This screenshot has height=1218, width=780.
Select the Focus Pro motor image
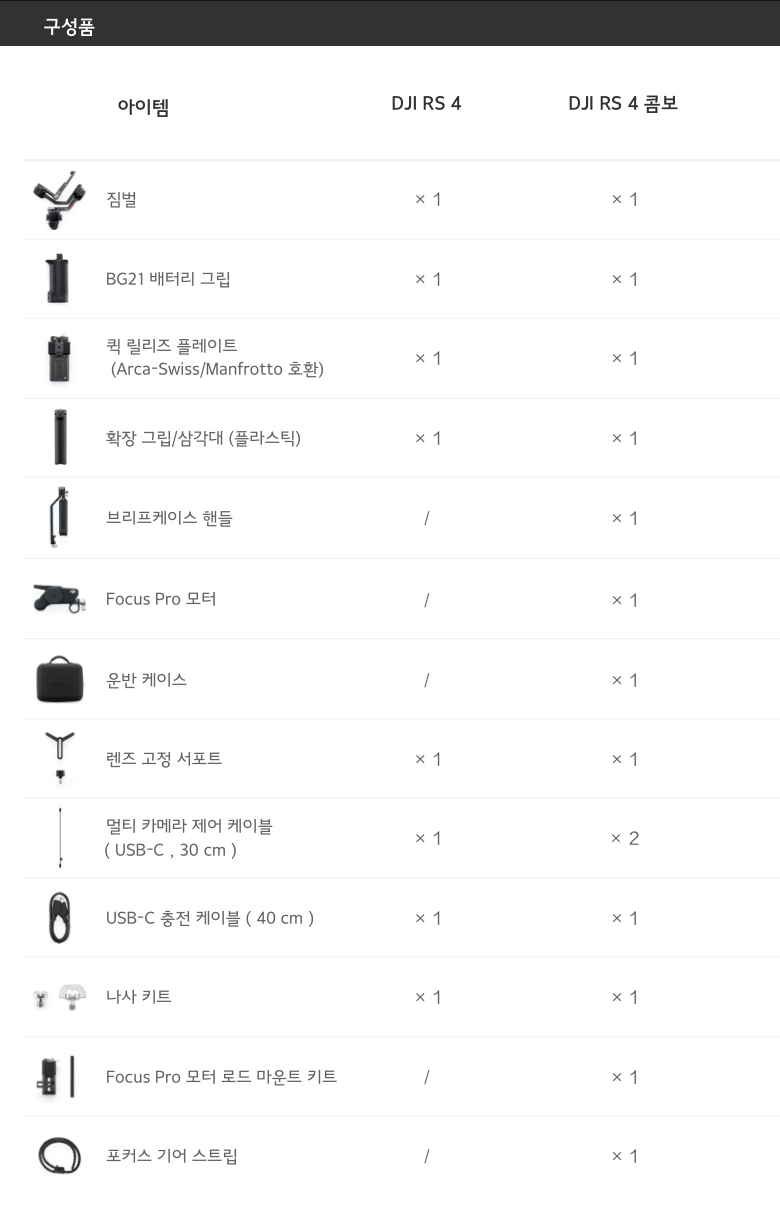pyautogui.click(x=59, y=598)
